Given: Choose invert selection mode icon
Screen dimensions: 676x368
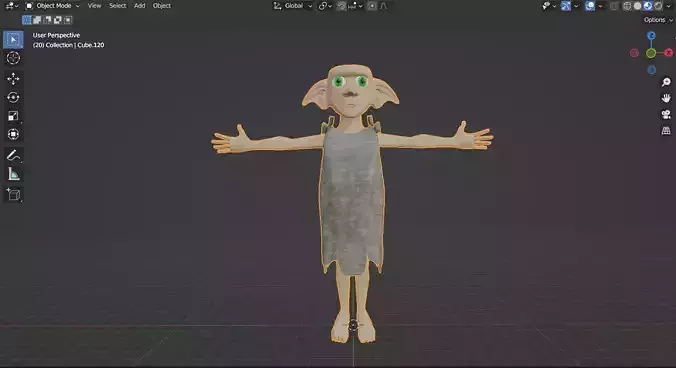Looking at the screenshot, I should (58, 20).
